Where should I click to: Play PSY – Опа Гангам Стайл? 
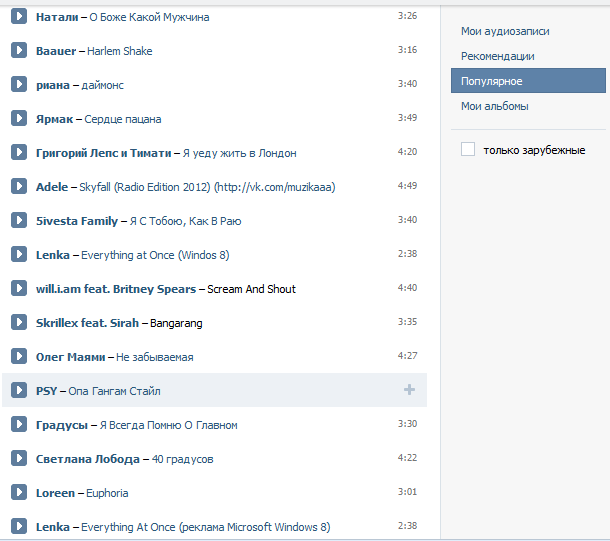[19, 390]
